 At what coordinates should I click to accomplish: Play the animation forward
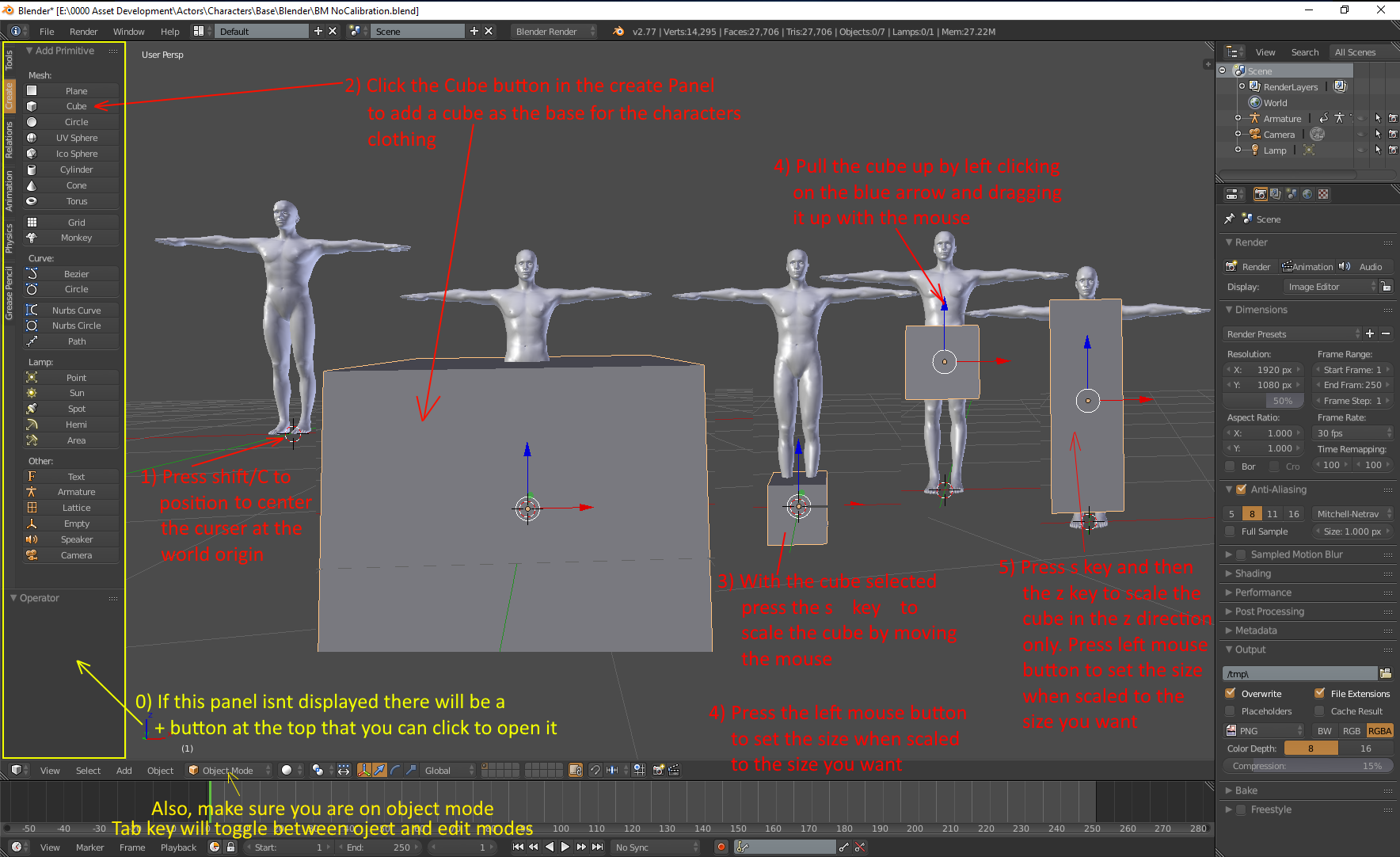pyautogui.click(x=565, y=847)
